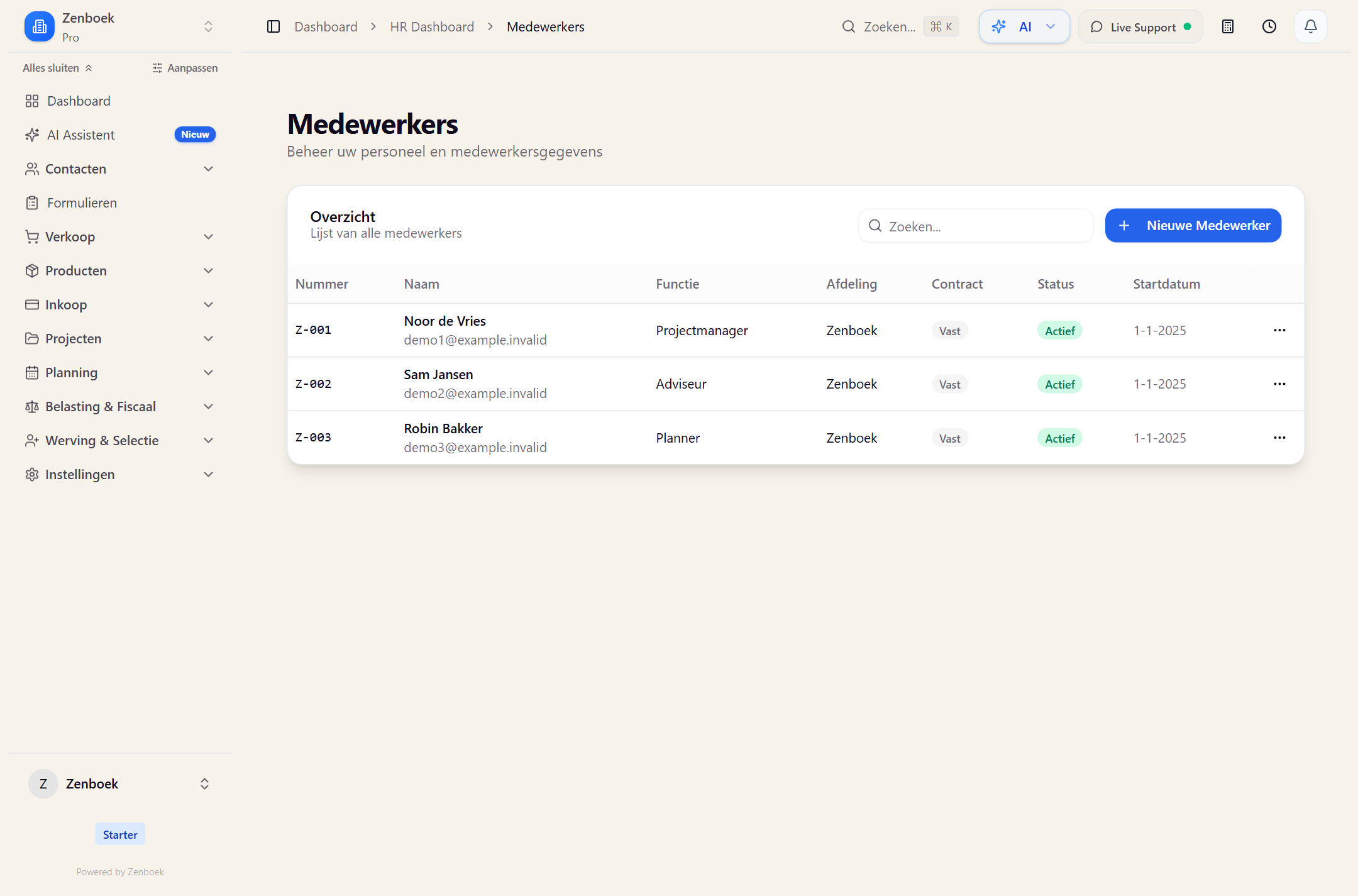Image resolution: width=1358 pixels, height=896 pixels.
Task: Open the AI dropdown arrow
Action: tap(1051, 26)
